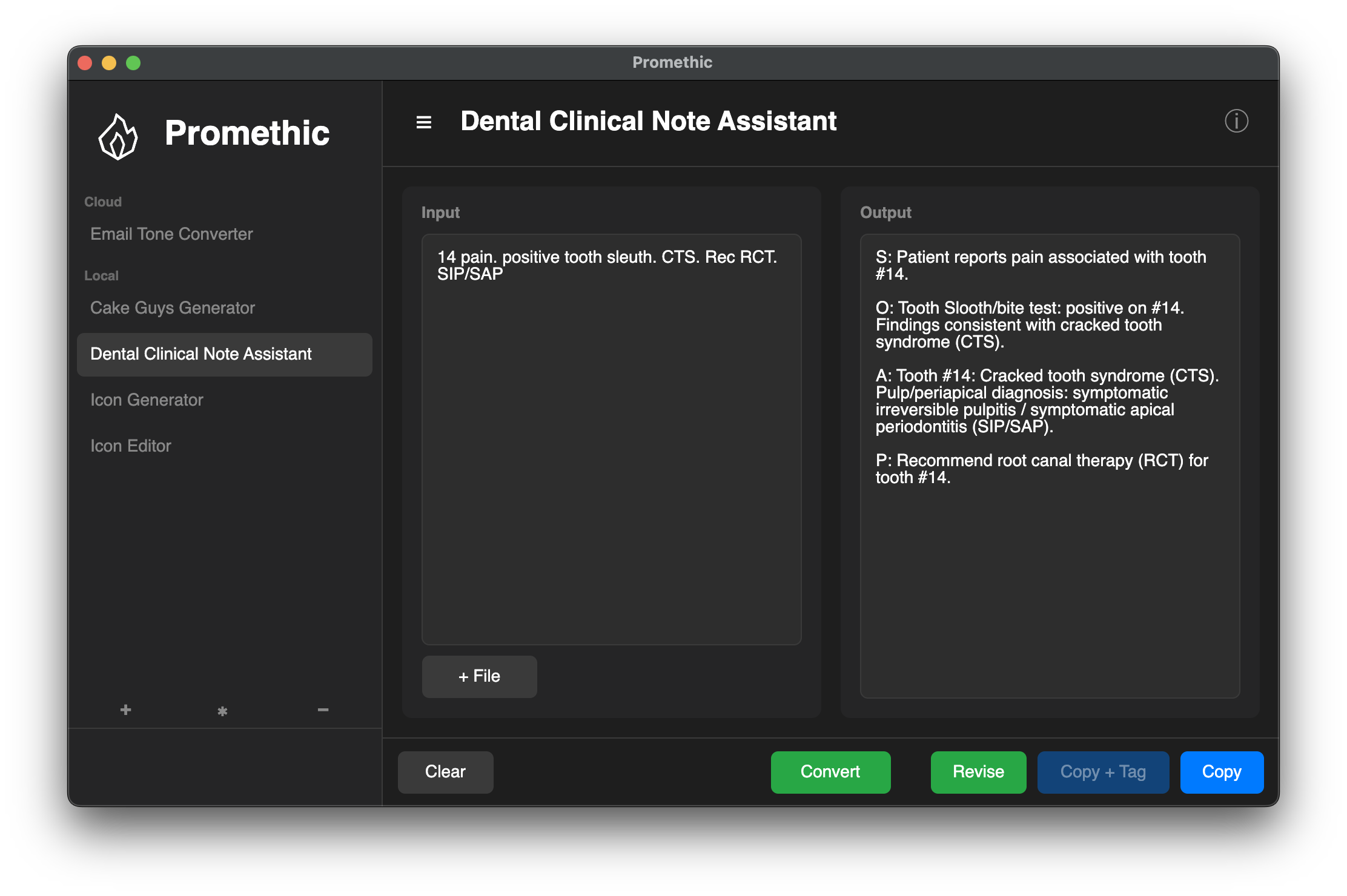Open the Cake Guys Generator prompt
This screenshot has height=896, width=1347.
[x=173, y=308]
